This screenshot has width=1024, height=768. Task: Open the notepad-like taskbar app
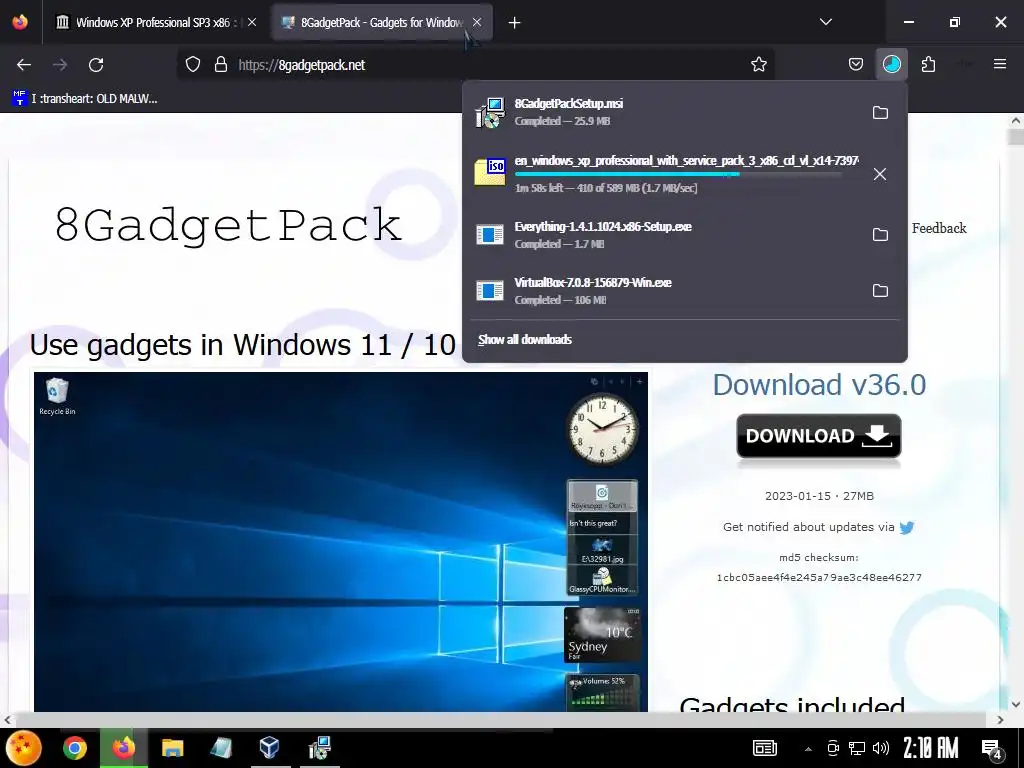pyautogui.click(x=221, y=748)
